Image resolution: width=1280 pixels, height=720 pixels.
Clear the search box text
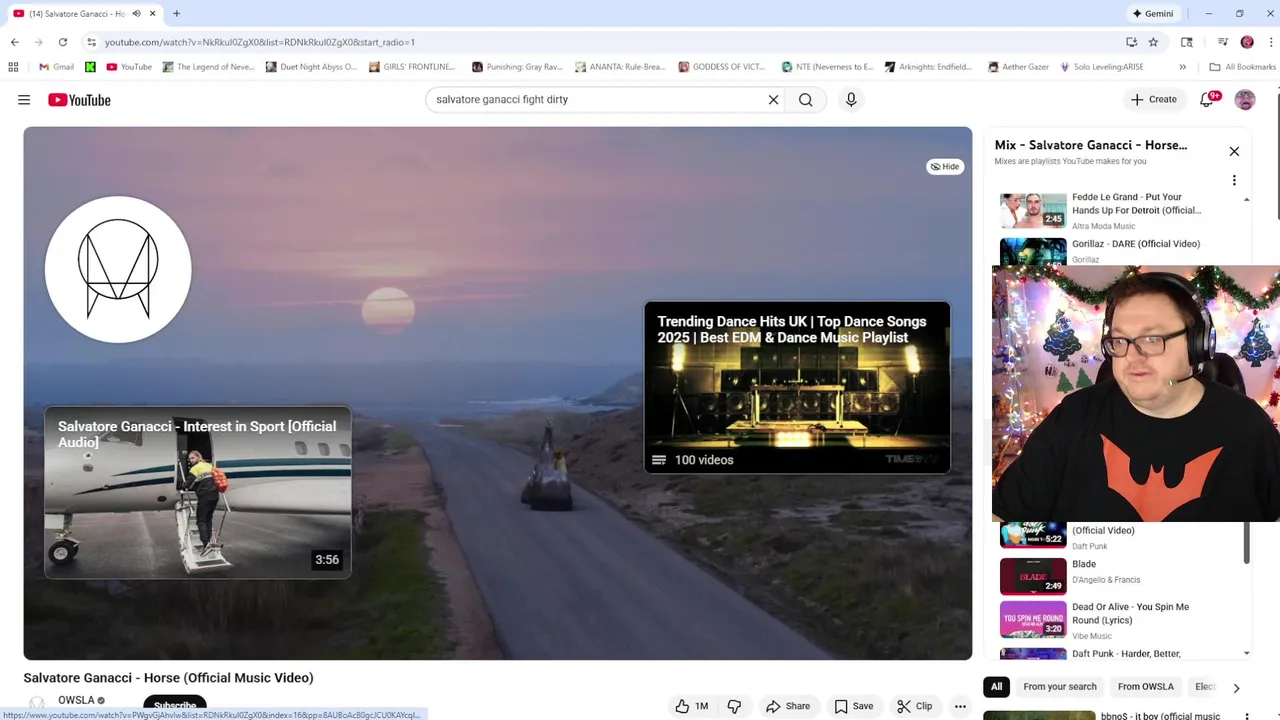click(773, 100)
